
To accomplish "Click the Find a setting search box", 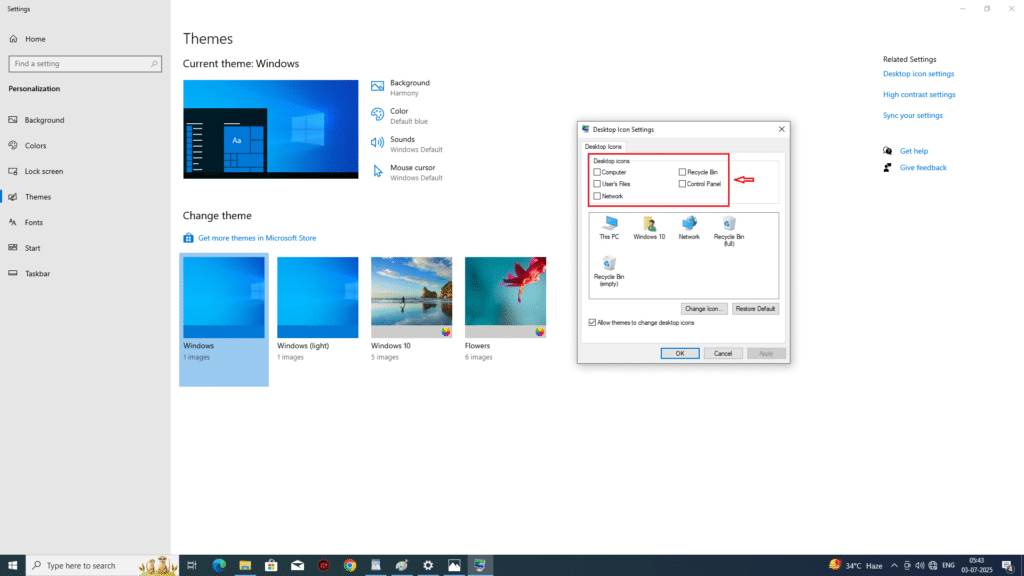I will pos(85,64).
